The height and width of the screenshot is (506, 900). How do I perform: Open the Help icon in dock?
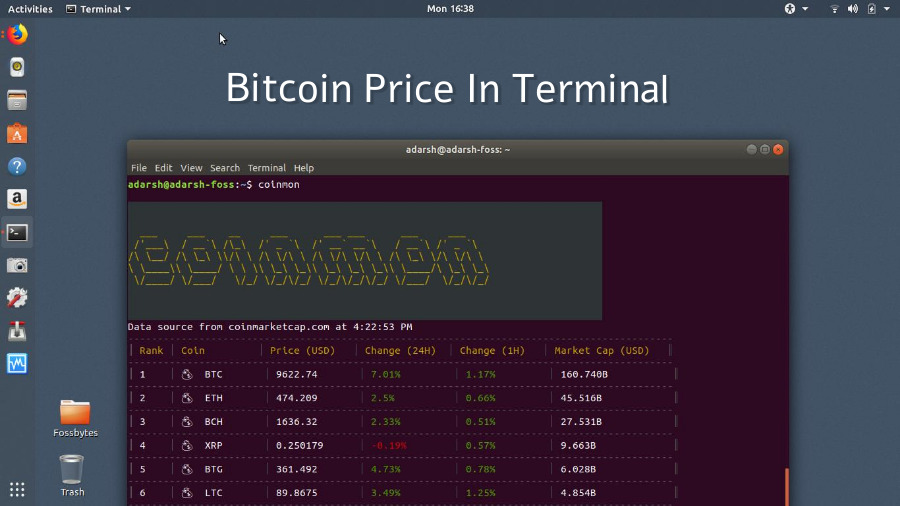pos(17,166)
